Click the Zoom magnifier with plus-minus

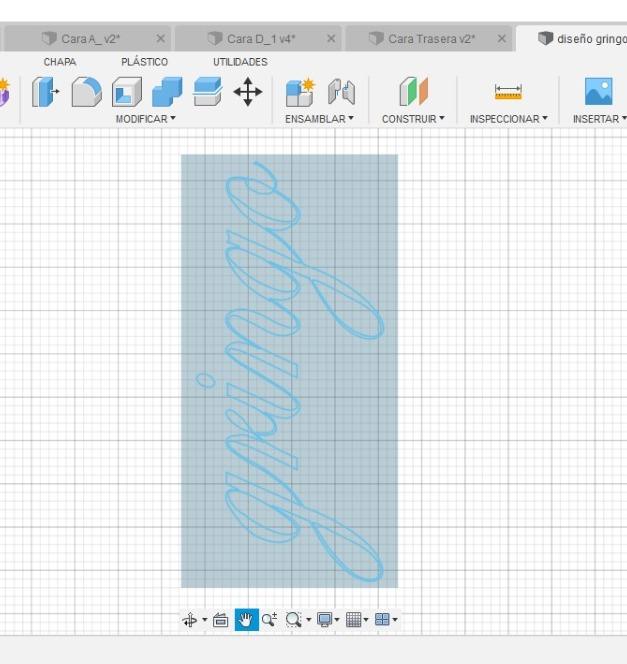coord(269,620)
